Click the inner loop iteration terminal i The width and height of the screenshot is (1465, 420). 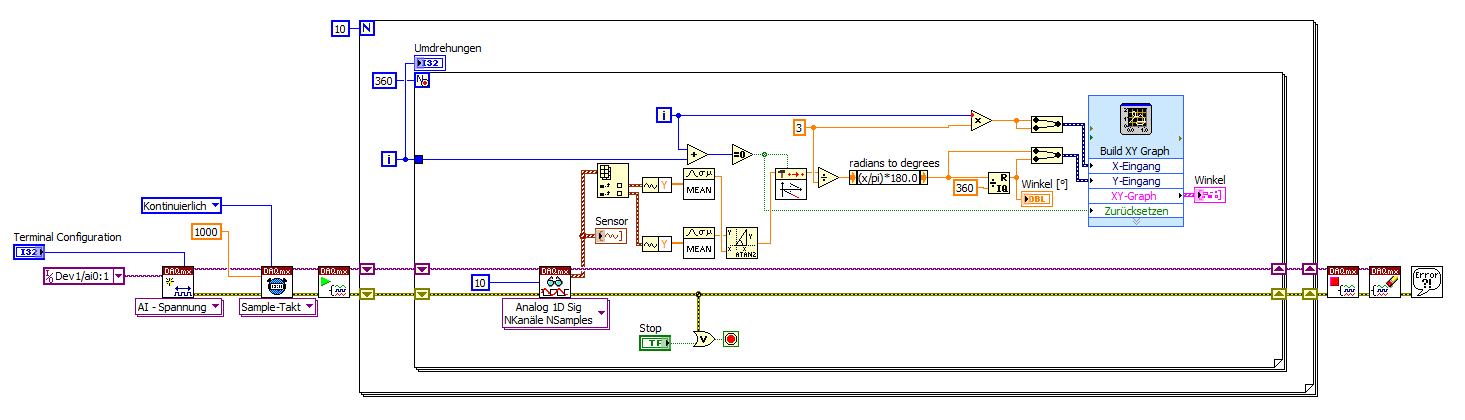664,115
